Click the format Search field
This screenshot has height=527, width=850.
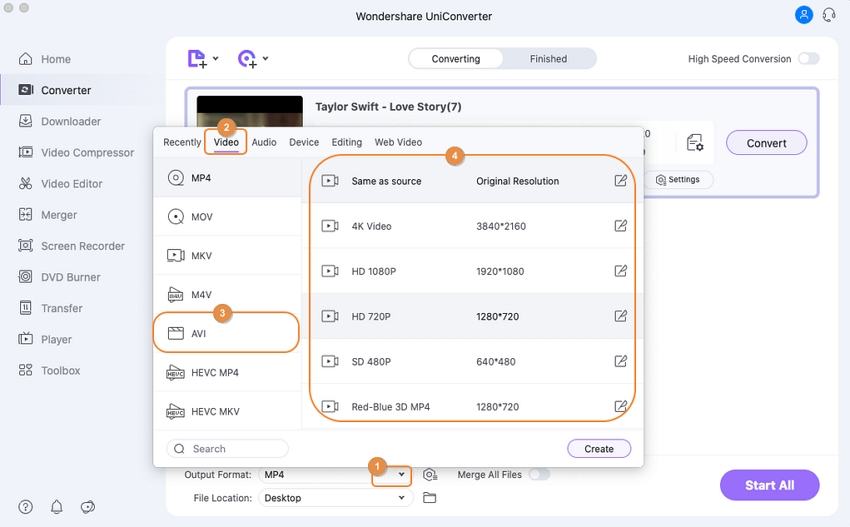(x=228, y=449)
